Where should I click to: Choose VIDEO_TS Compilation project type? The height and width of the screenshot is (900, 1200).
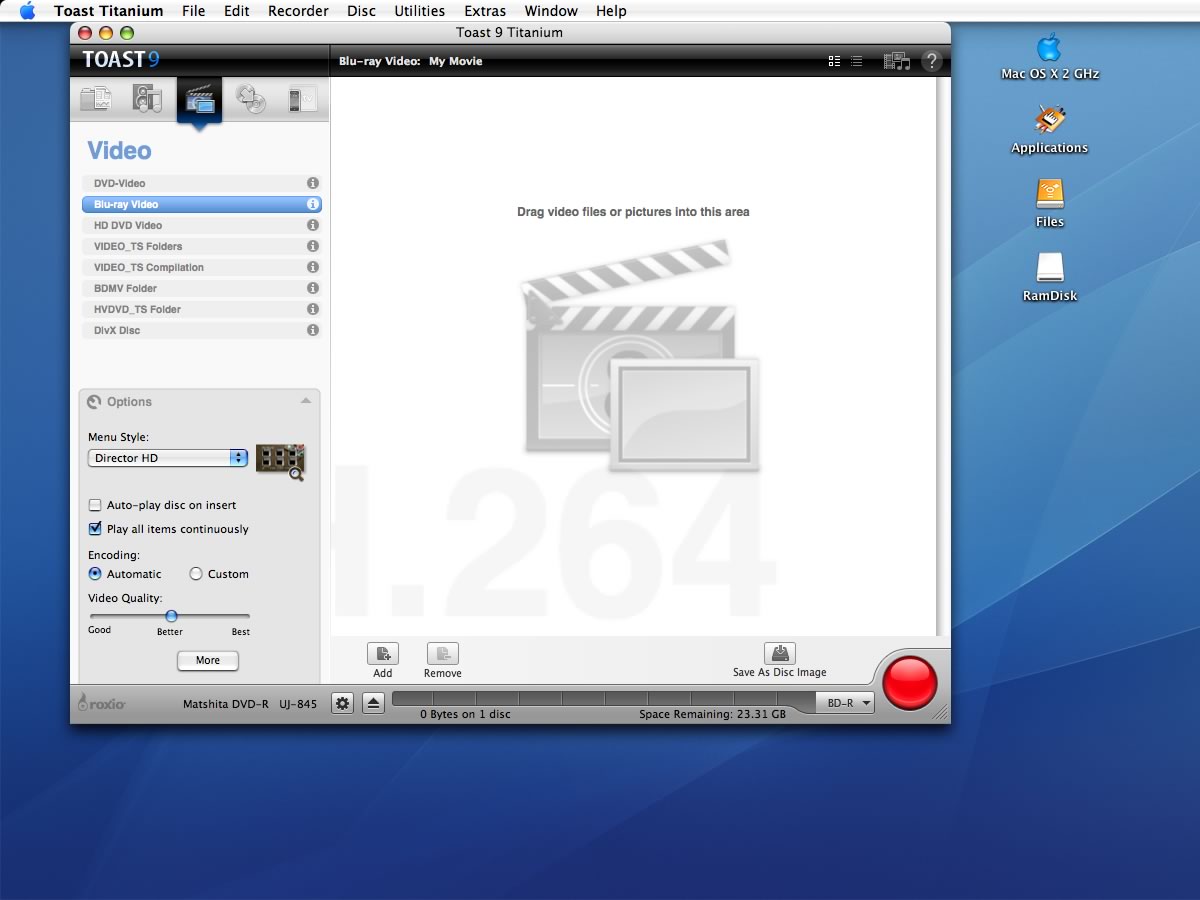(x=201, y=267)
